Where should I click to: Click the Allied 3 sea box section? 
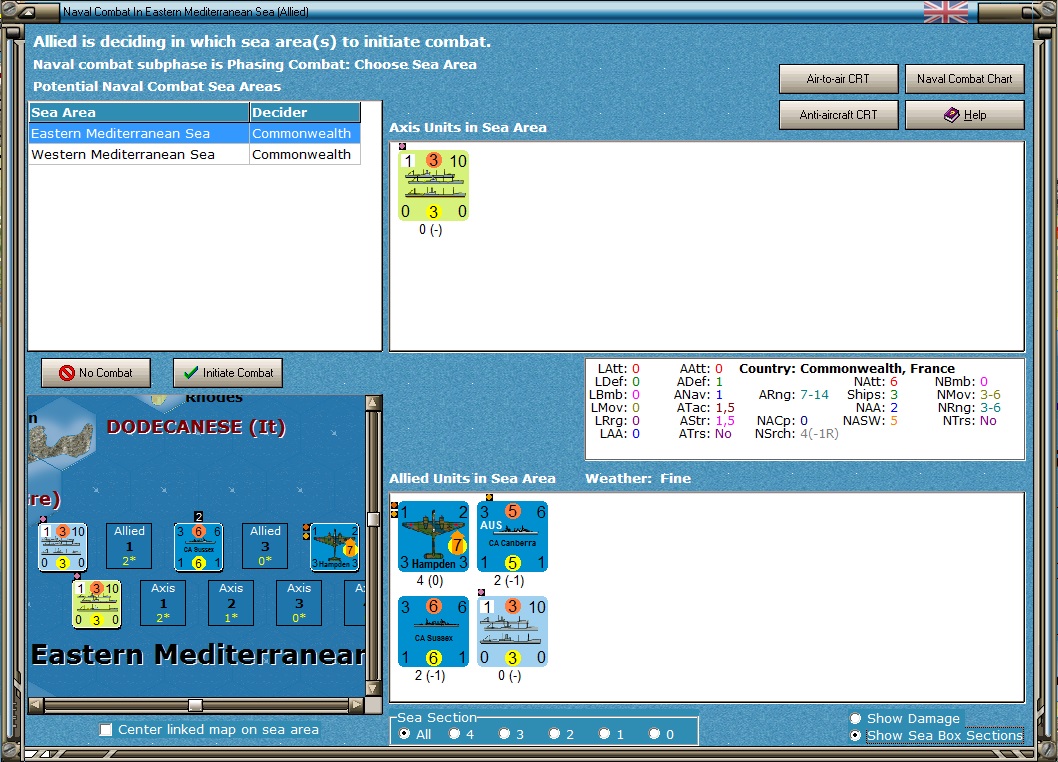pyautogui.click(x=265, y=545)
